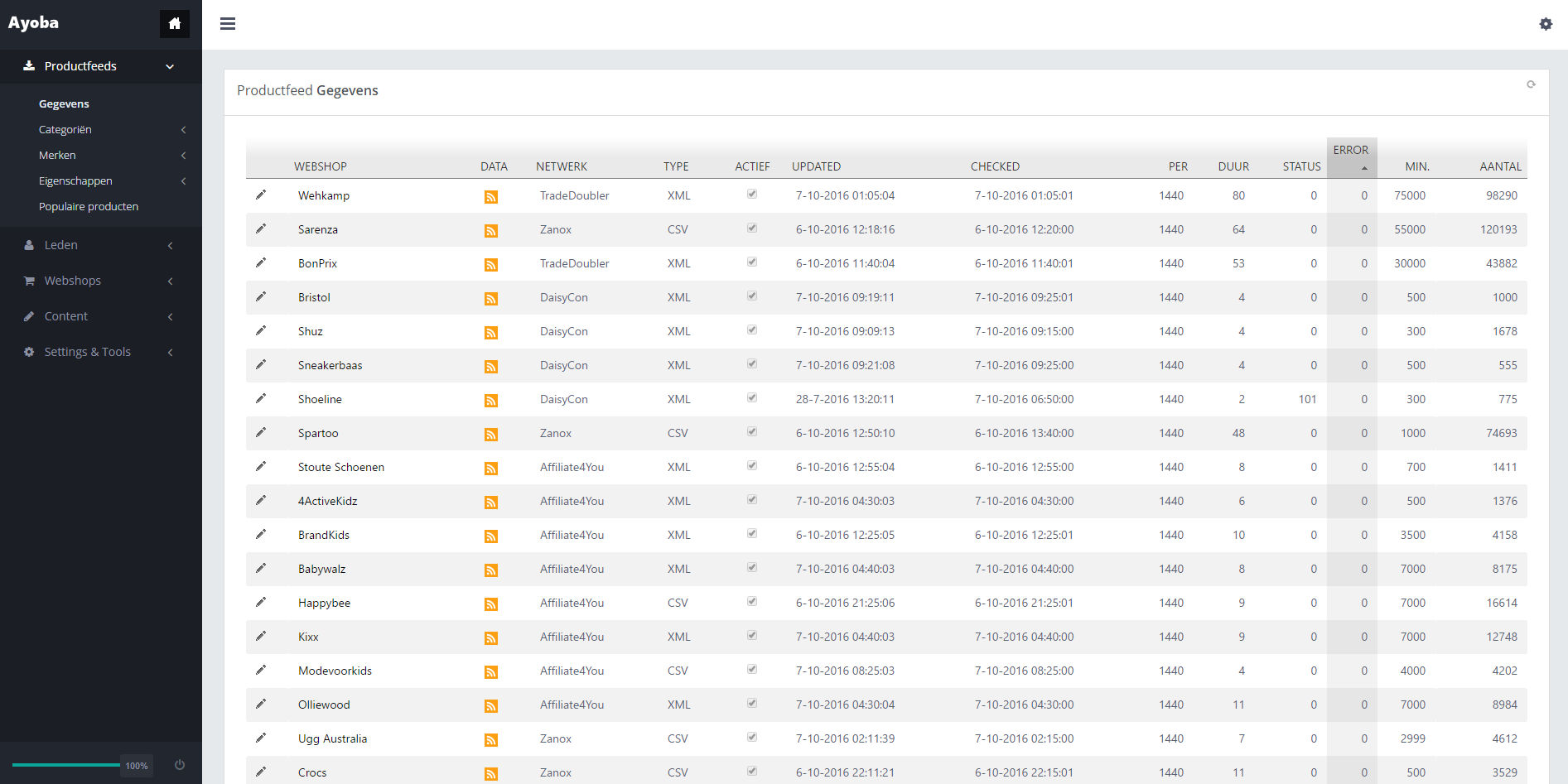Edit the Ugg Australia pencil icon
This screenshot has height=784, width=1568.
[x=261, y=738]
